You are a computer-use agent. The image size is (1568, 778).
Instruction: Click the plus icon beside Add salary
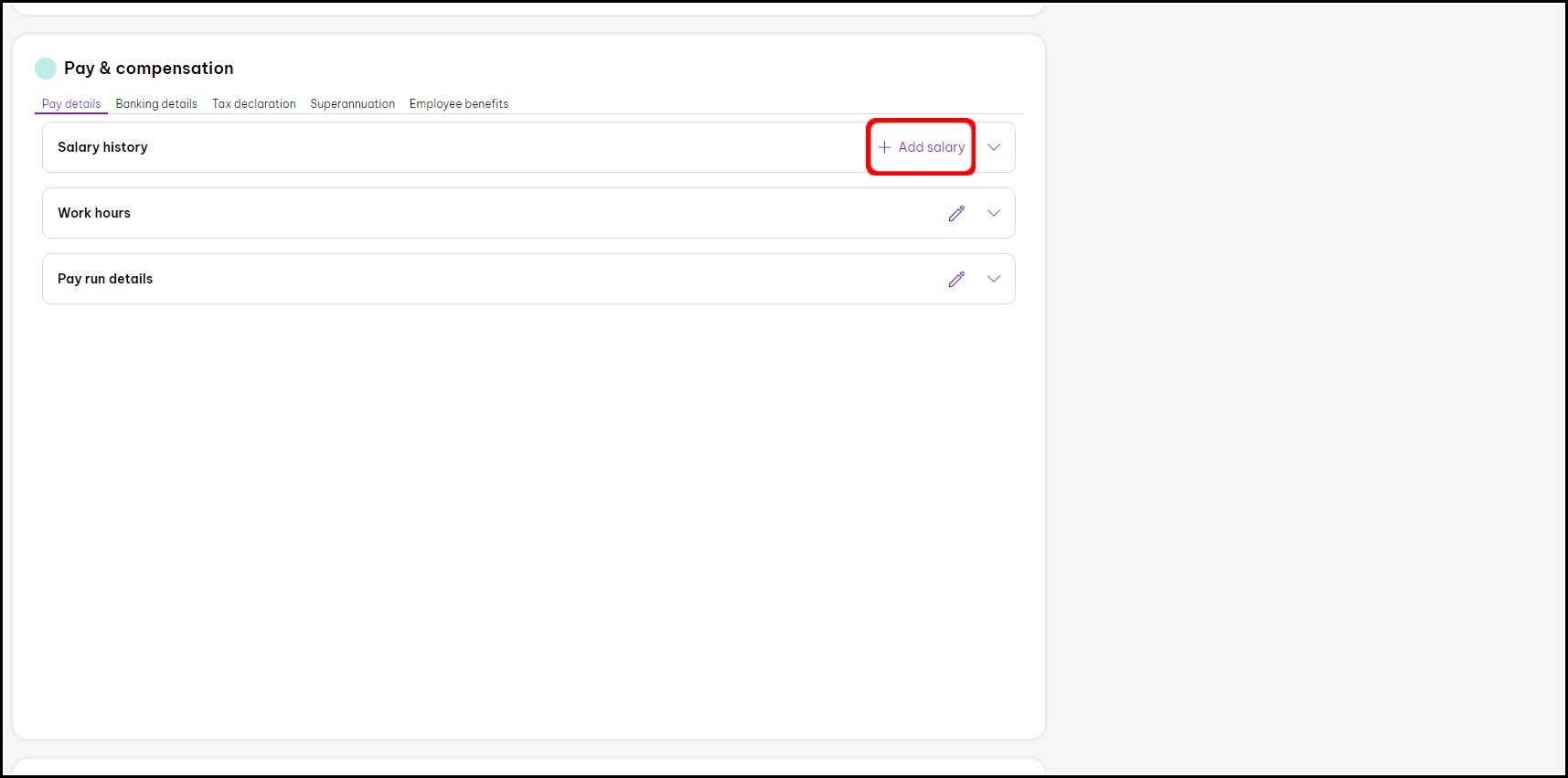click(884, 147)
